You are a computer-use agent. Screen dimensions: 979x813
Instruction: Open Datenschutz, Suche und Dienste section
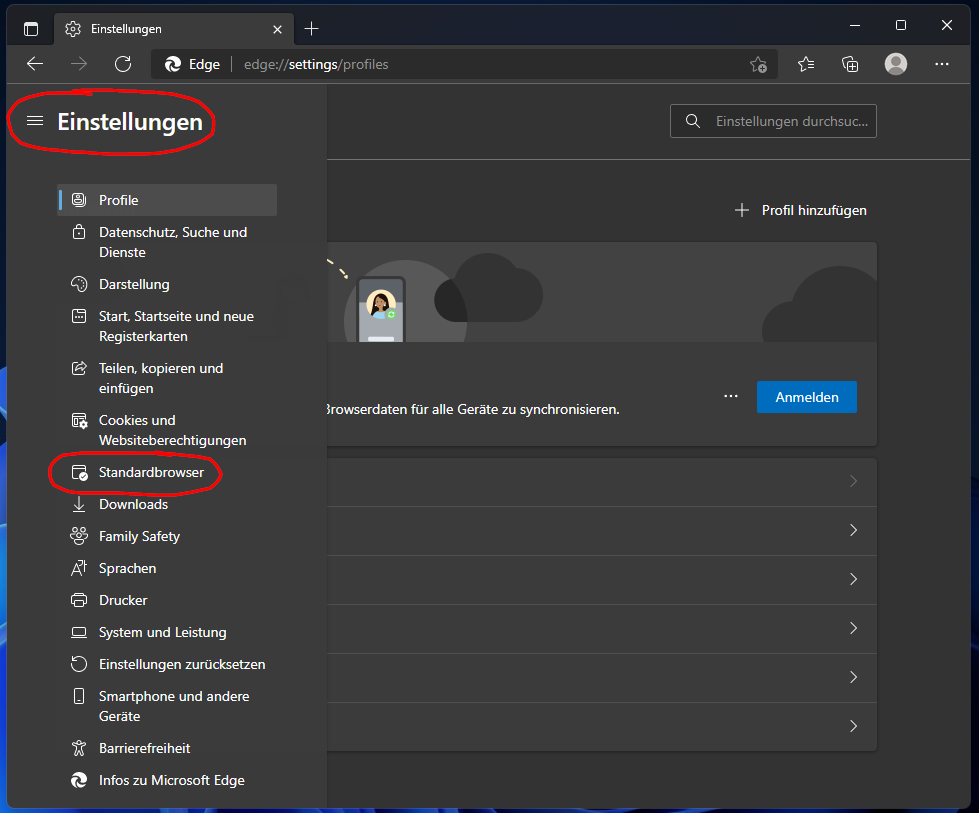coord(172,242)
